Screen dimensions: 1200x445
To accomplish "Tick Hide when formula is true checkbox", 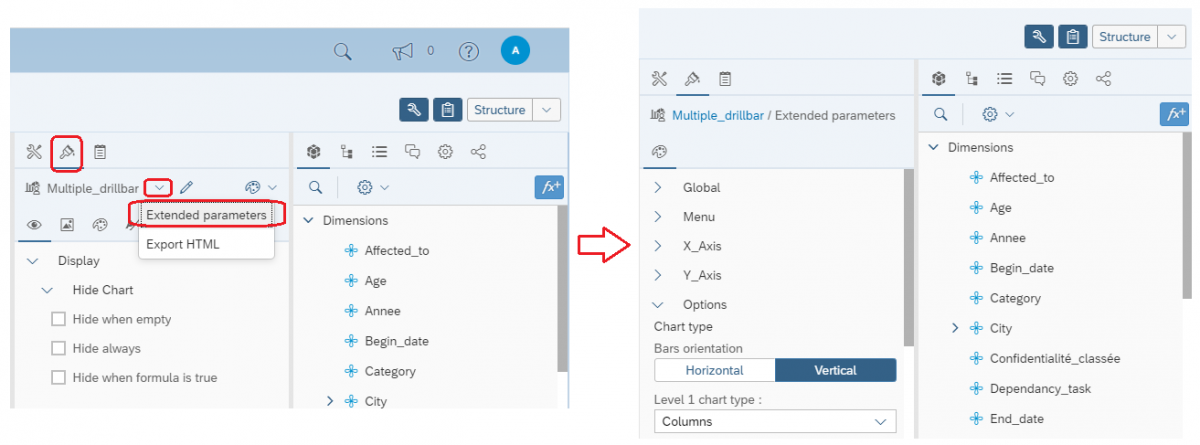I will tap(58, 378).
